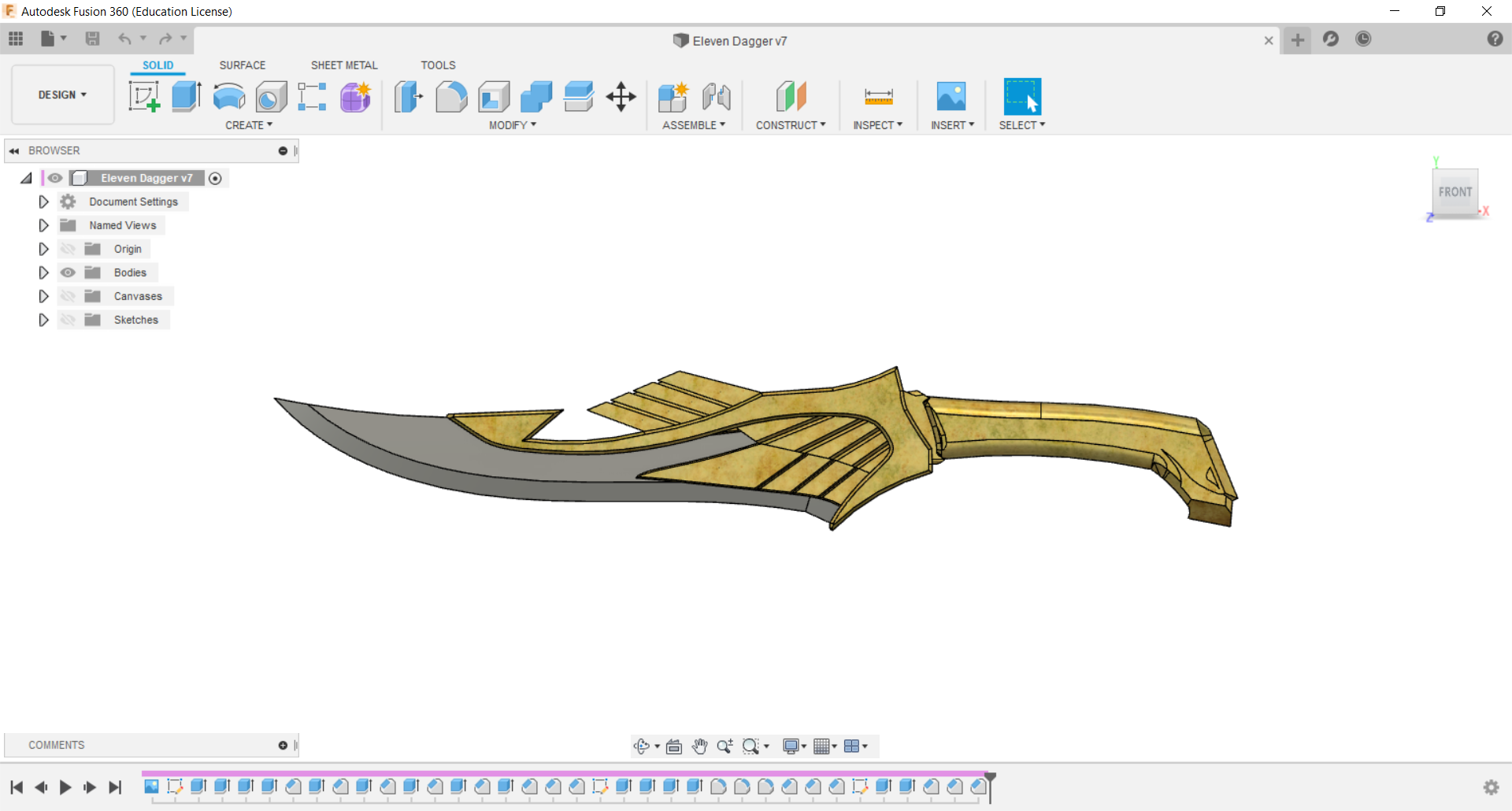
Task: Click the timeline end marker
Action: coord(991,787)
